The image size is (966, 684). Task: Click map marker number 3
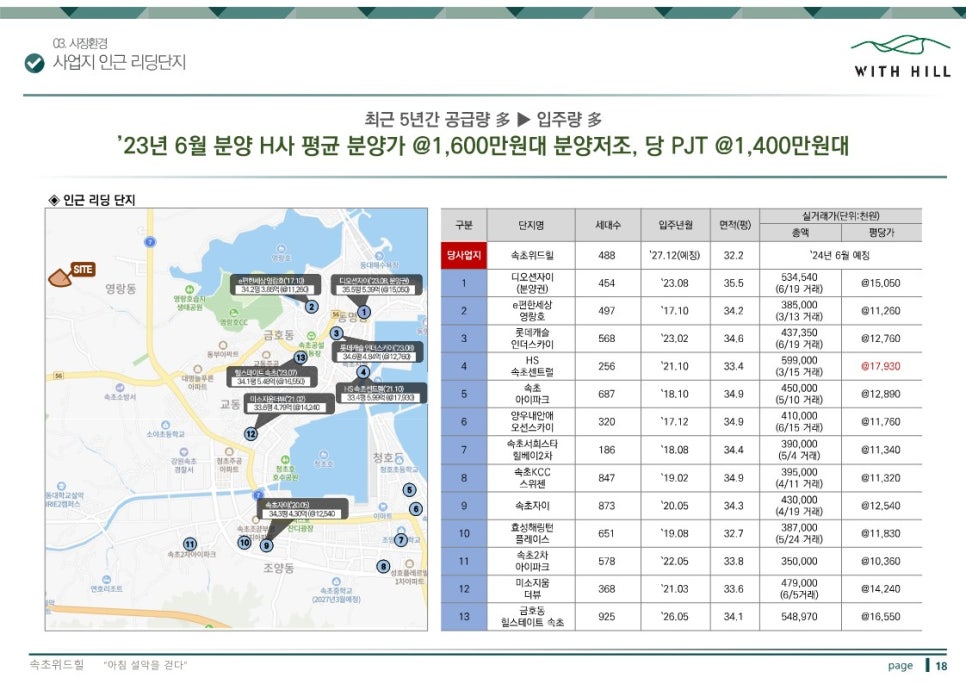[x=336, y=333]
